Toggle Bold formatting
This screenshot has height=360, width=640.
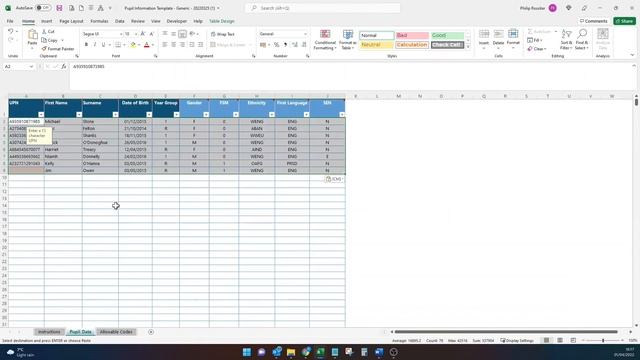[86, 44]
